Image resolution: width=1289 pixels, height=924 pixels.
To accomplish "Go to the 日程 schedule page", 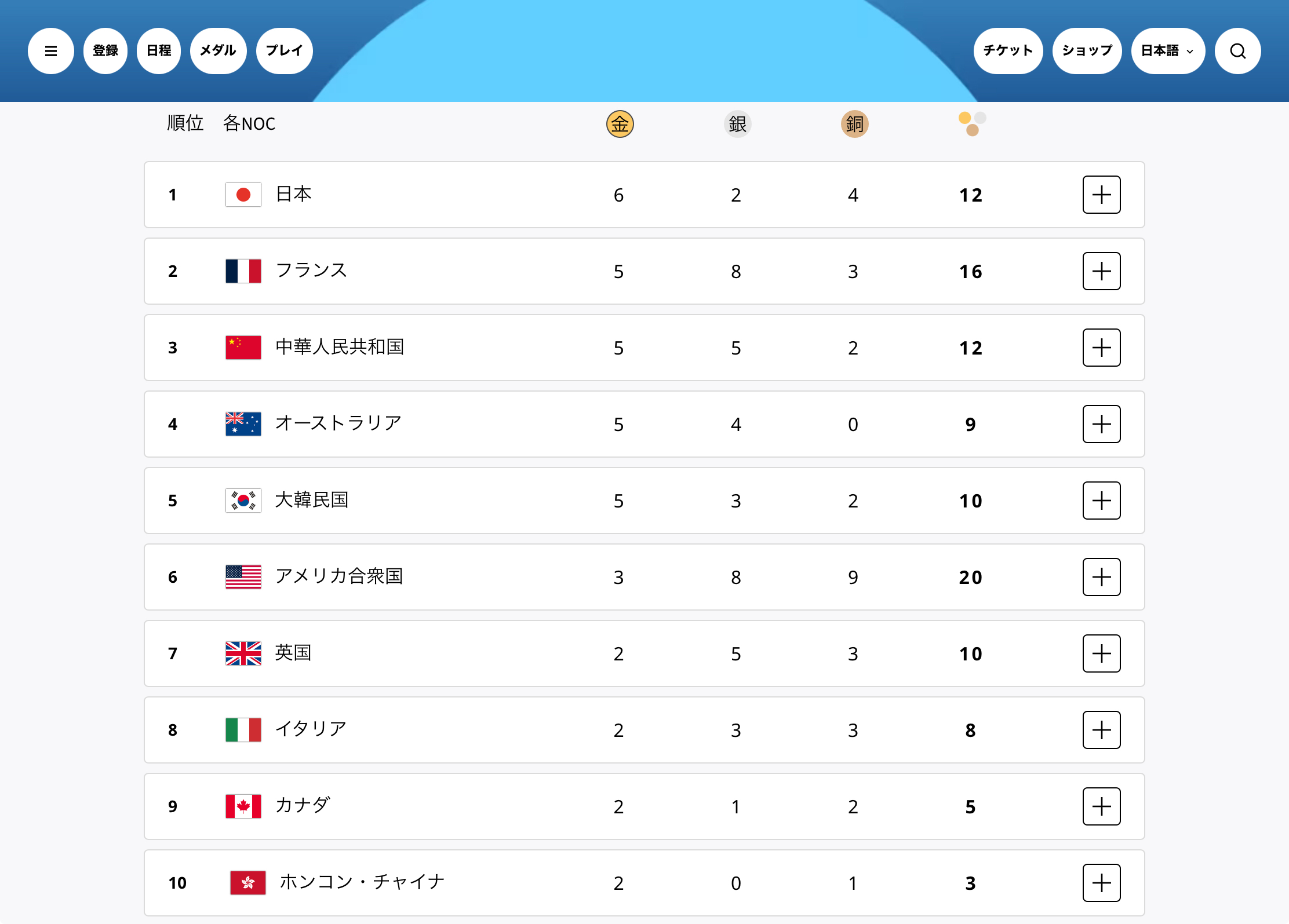I will pyautogui.click(x=159, y=51).
